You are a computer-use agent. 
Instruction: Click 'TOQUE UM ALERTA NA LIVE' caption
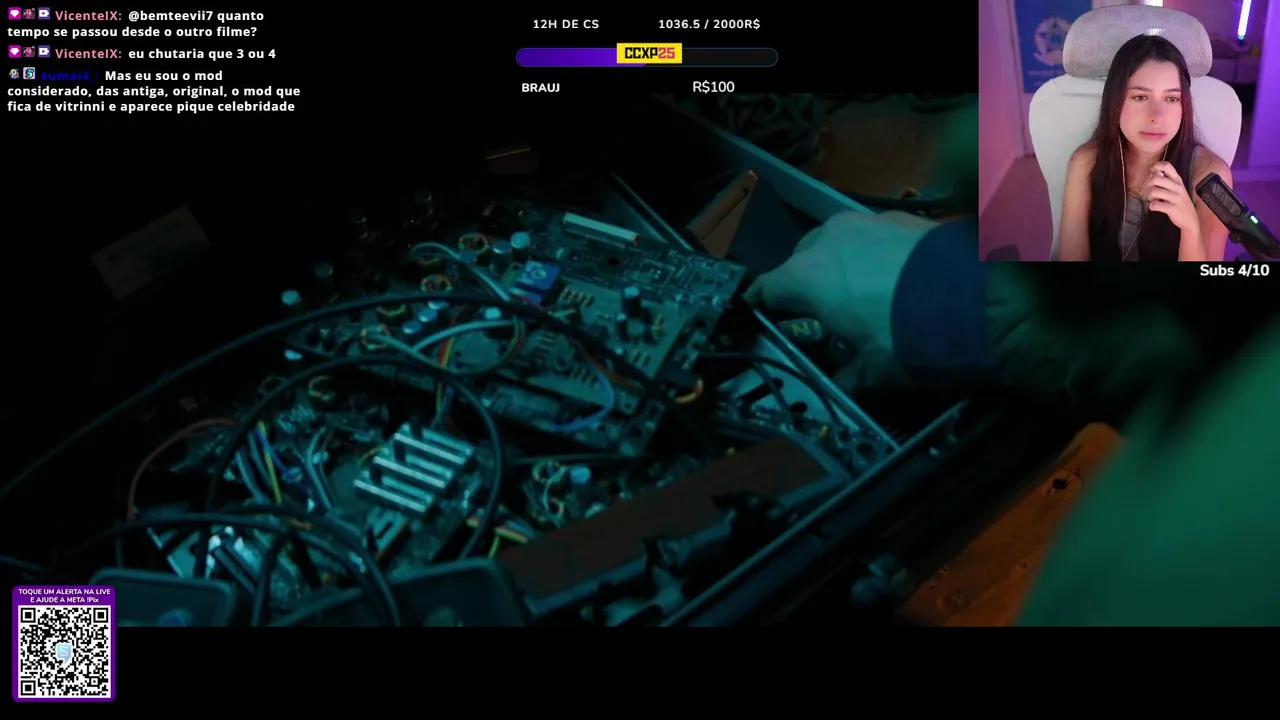[x=64, y=591]
